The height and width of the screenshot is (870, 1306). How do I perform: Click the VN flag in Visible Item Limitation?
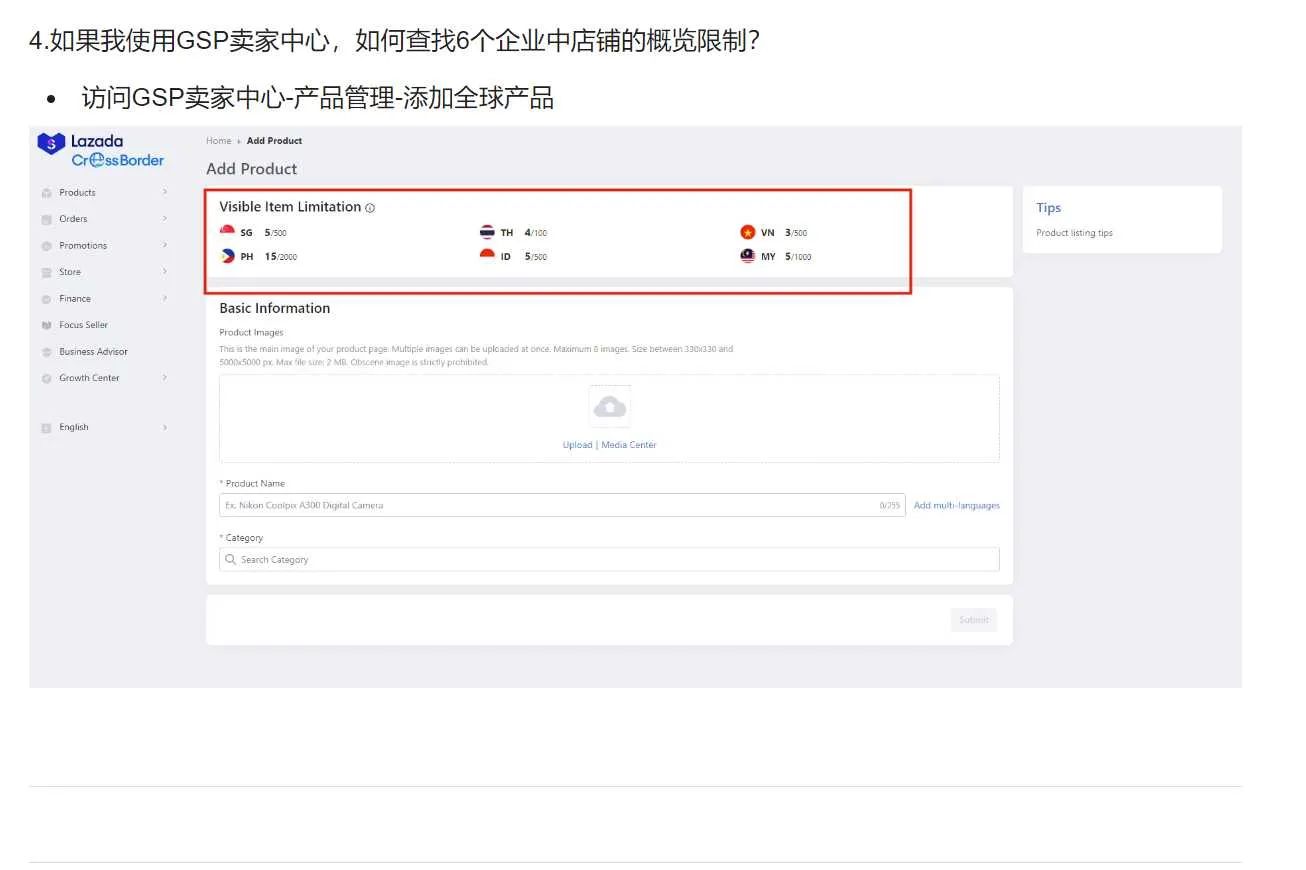click(748, 231)
